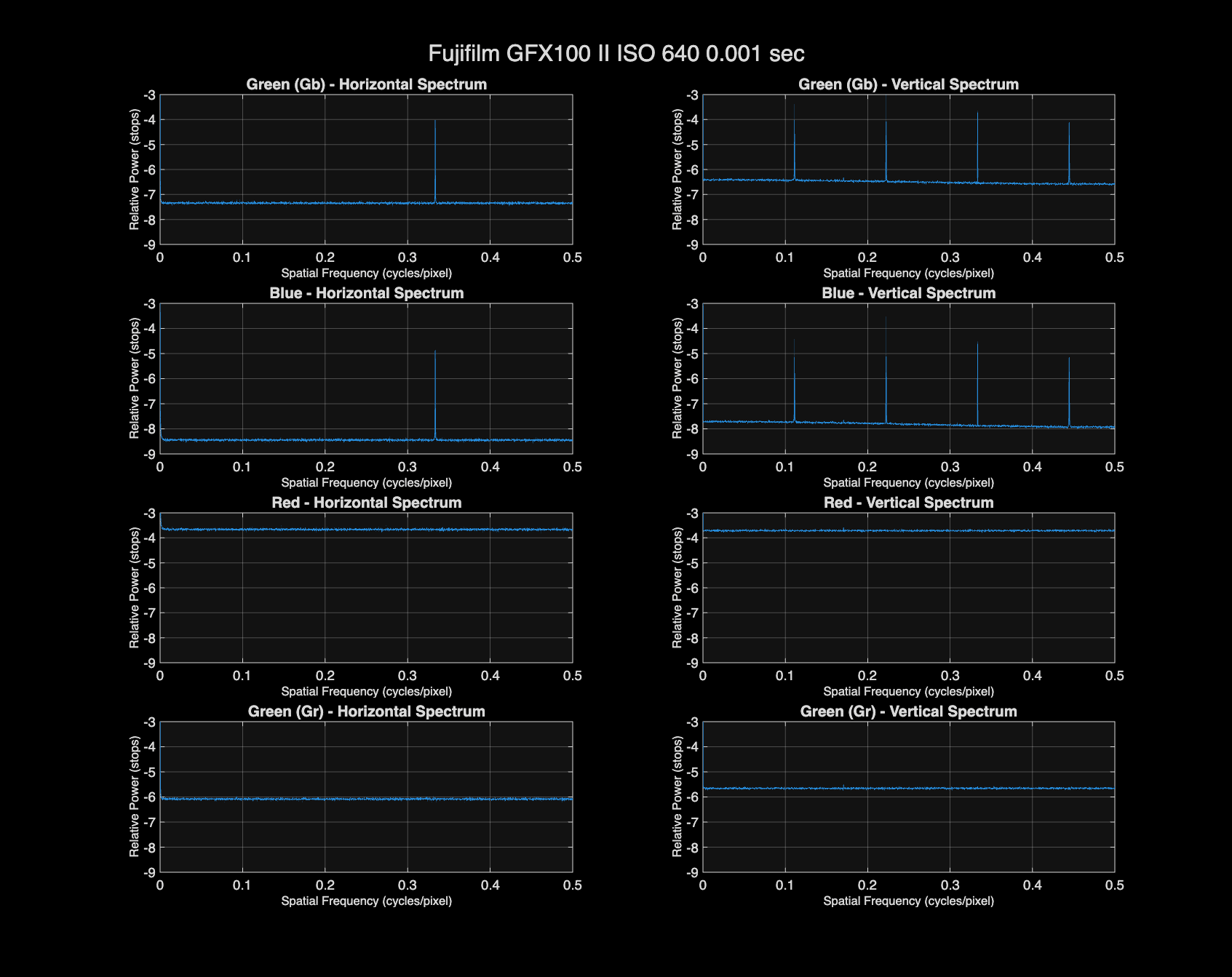Image resolution: width=1232 pixels, height=977 pixels.
Task: Select the 'Red - Vertical Spectrum' title
Action: [908, 503]
